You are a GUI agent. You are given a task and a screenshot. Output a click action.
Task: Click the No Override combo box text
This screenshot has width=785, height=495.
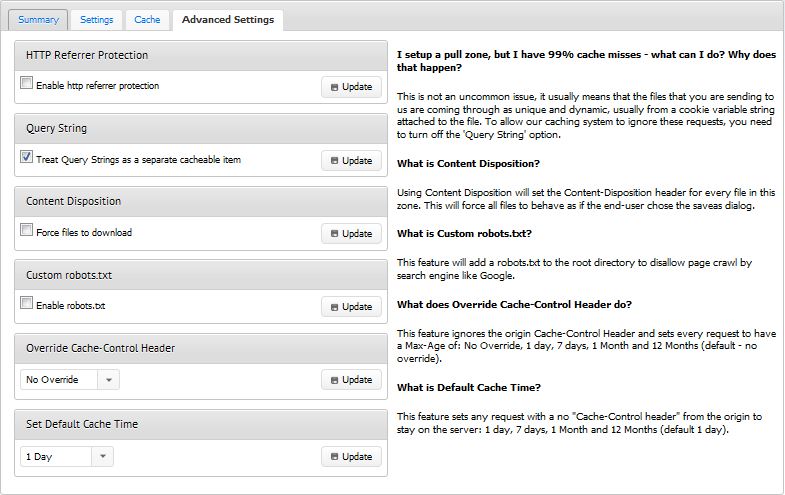click(x=52, y=380)
